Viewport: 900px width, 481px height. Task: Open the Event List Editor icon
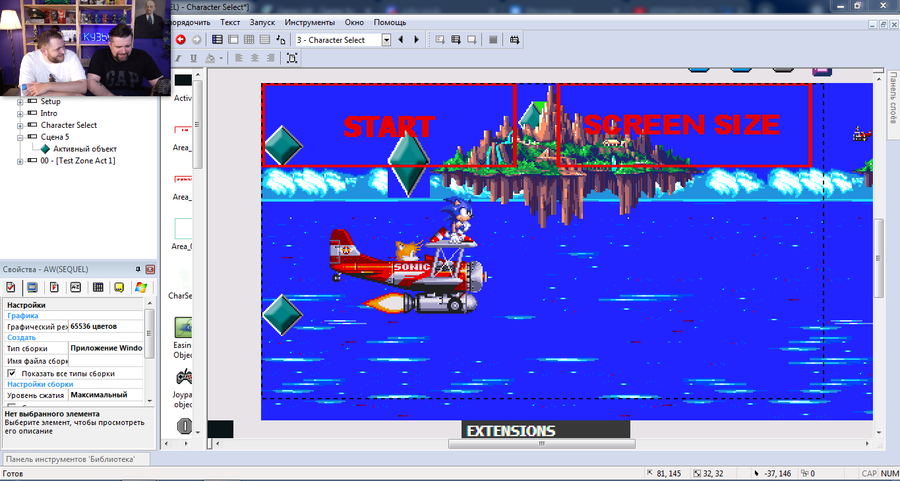(x=265, y=40)
